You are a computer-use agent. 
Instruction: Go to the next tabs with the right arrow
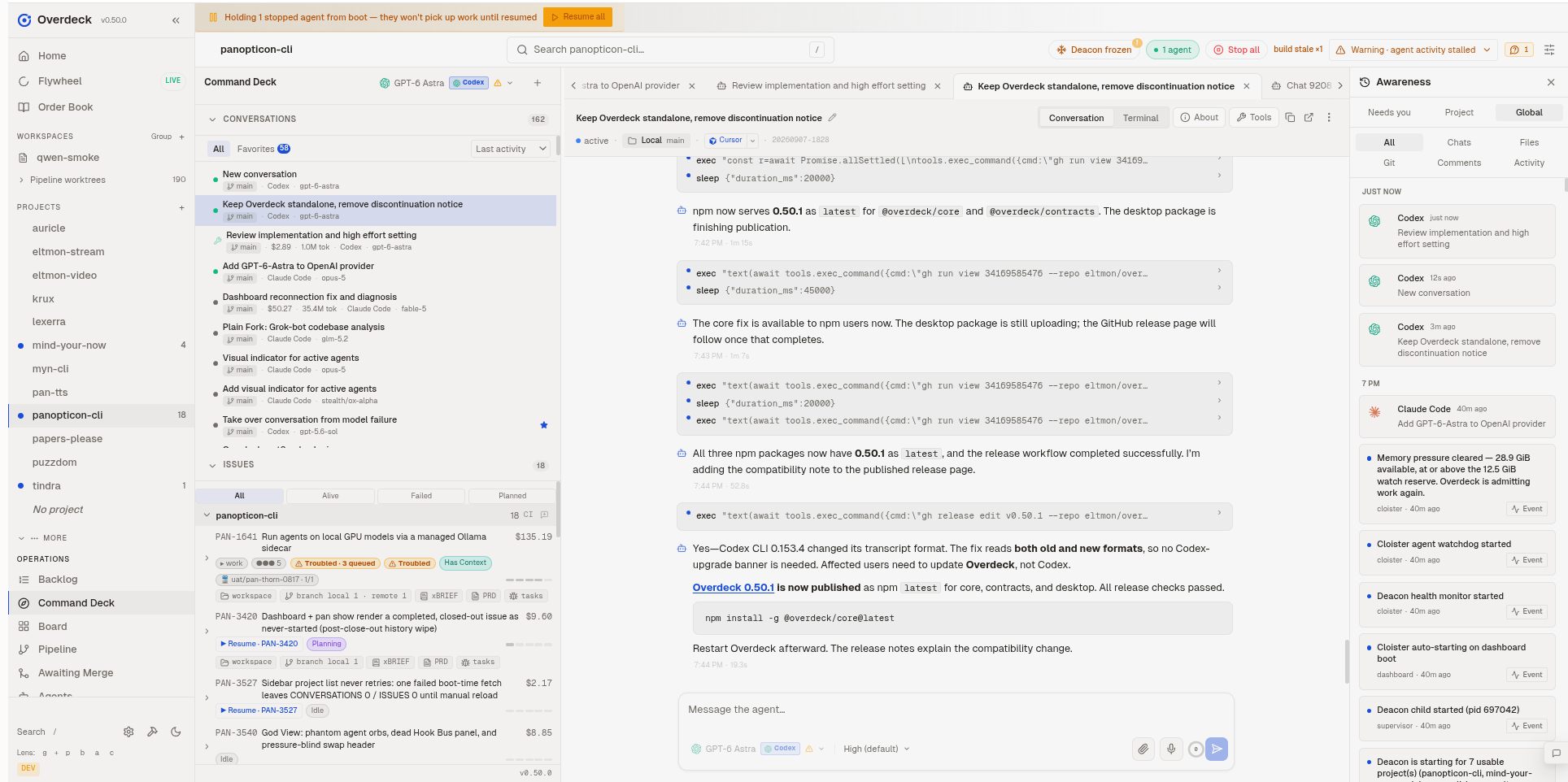pos(1340,86)
